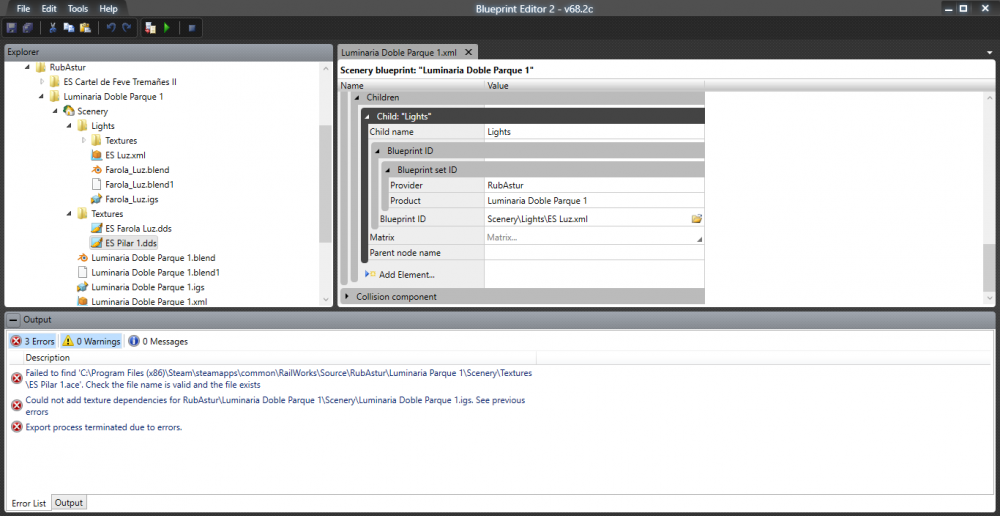Switch to the Output tab
The image size is (1000, 516).
69,503
